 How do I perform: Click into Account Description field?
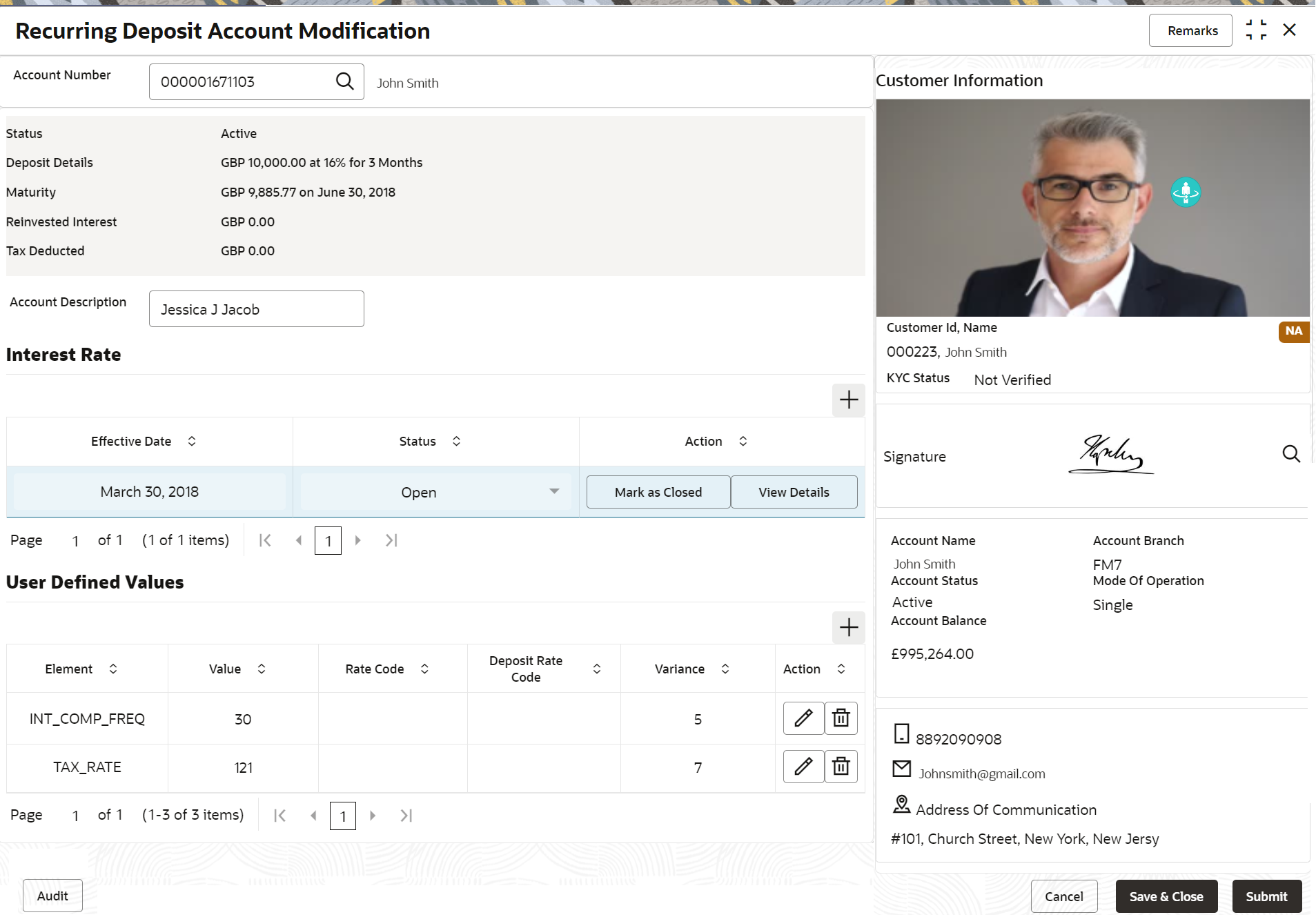(256, 309)
